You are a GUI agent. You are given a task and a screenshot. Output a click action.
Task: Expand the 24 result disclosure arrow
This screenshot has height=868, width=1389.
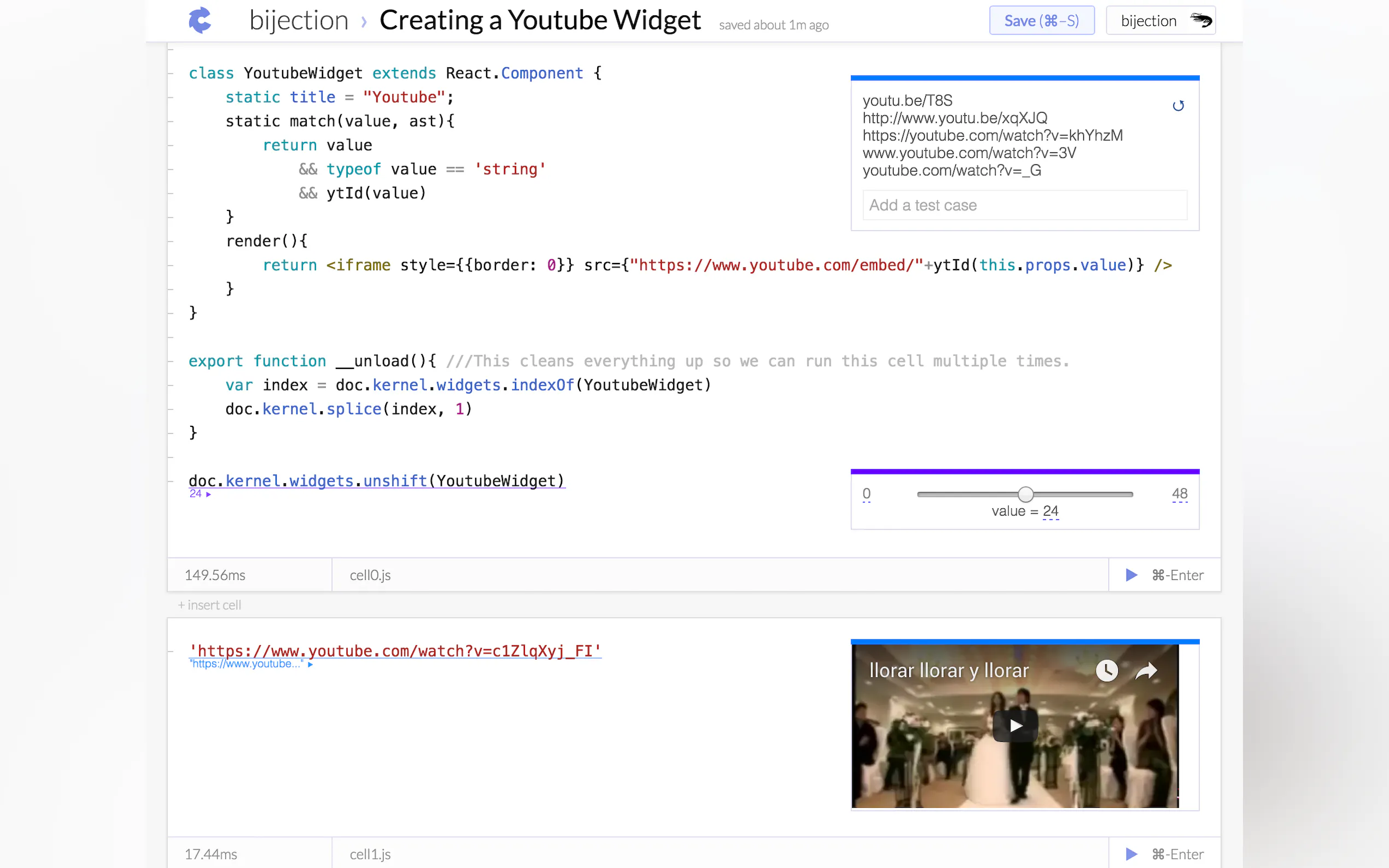(208, 494)
